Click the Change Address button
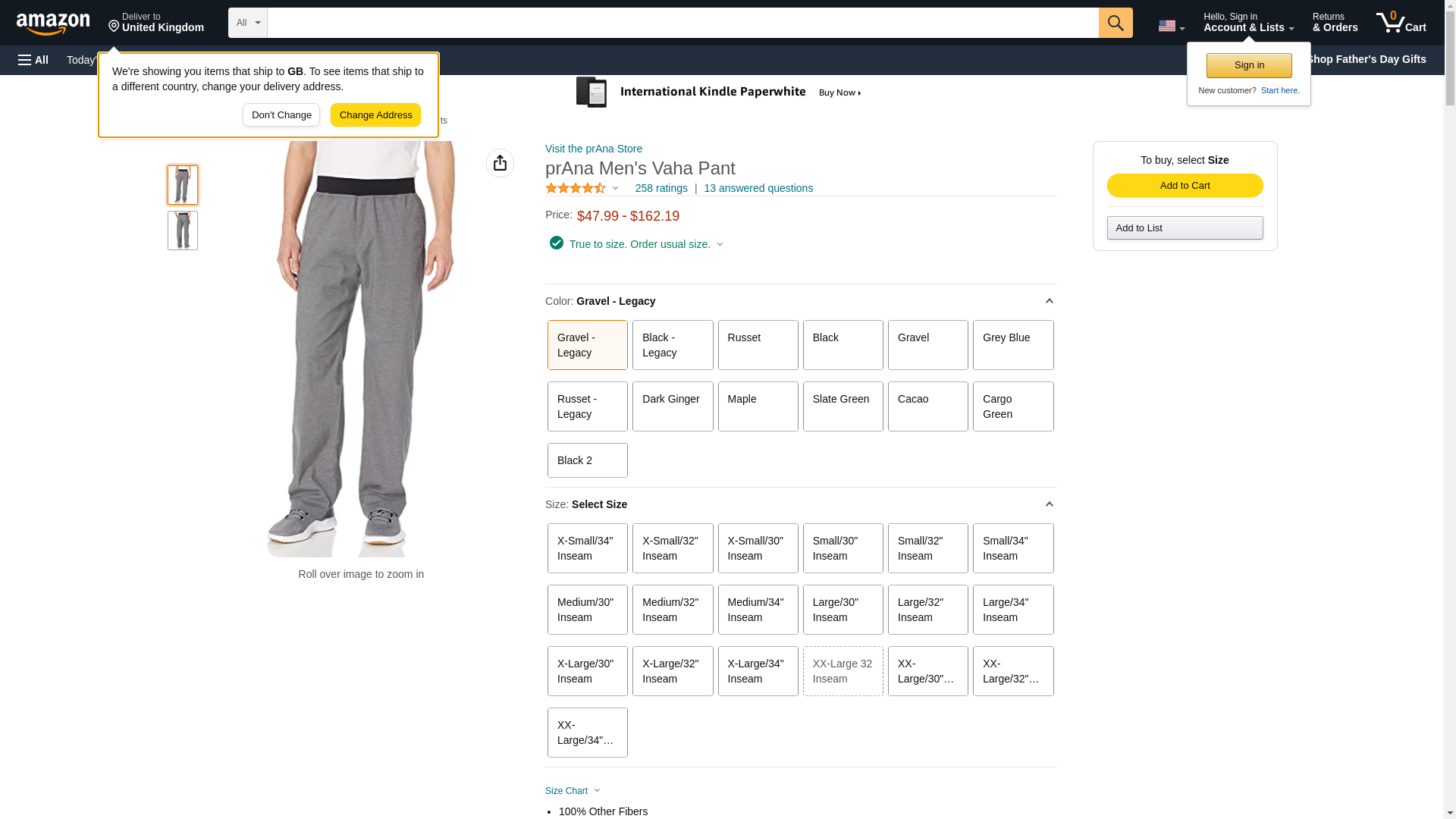This screenshot has width=1456, height=819. point(375,115)
